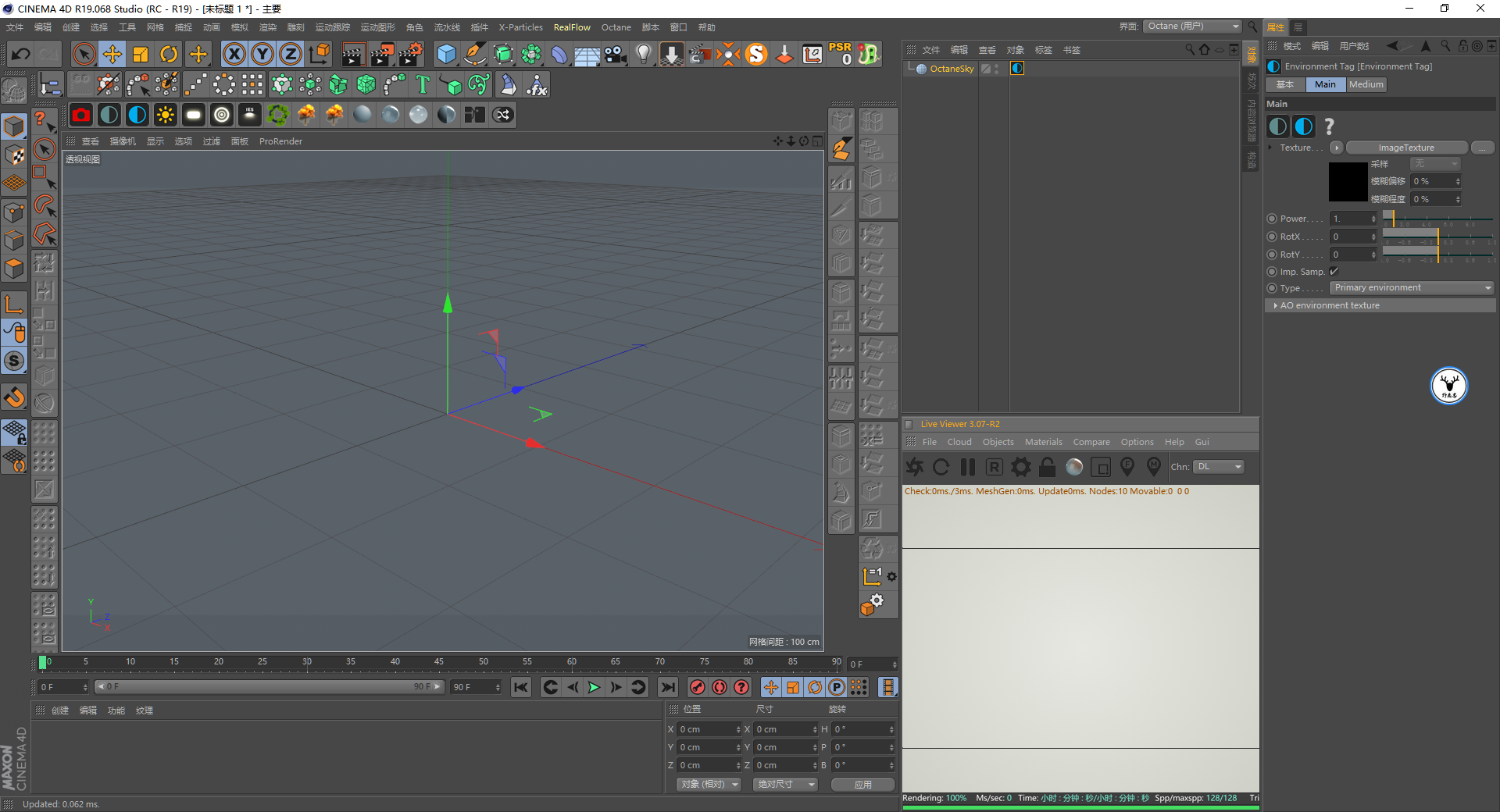
Task: Click Live Viewer focus picker F pin
Action: [1127, 467]
